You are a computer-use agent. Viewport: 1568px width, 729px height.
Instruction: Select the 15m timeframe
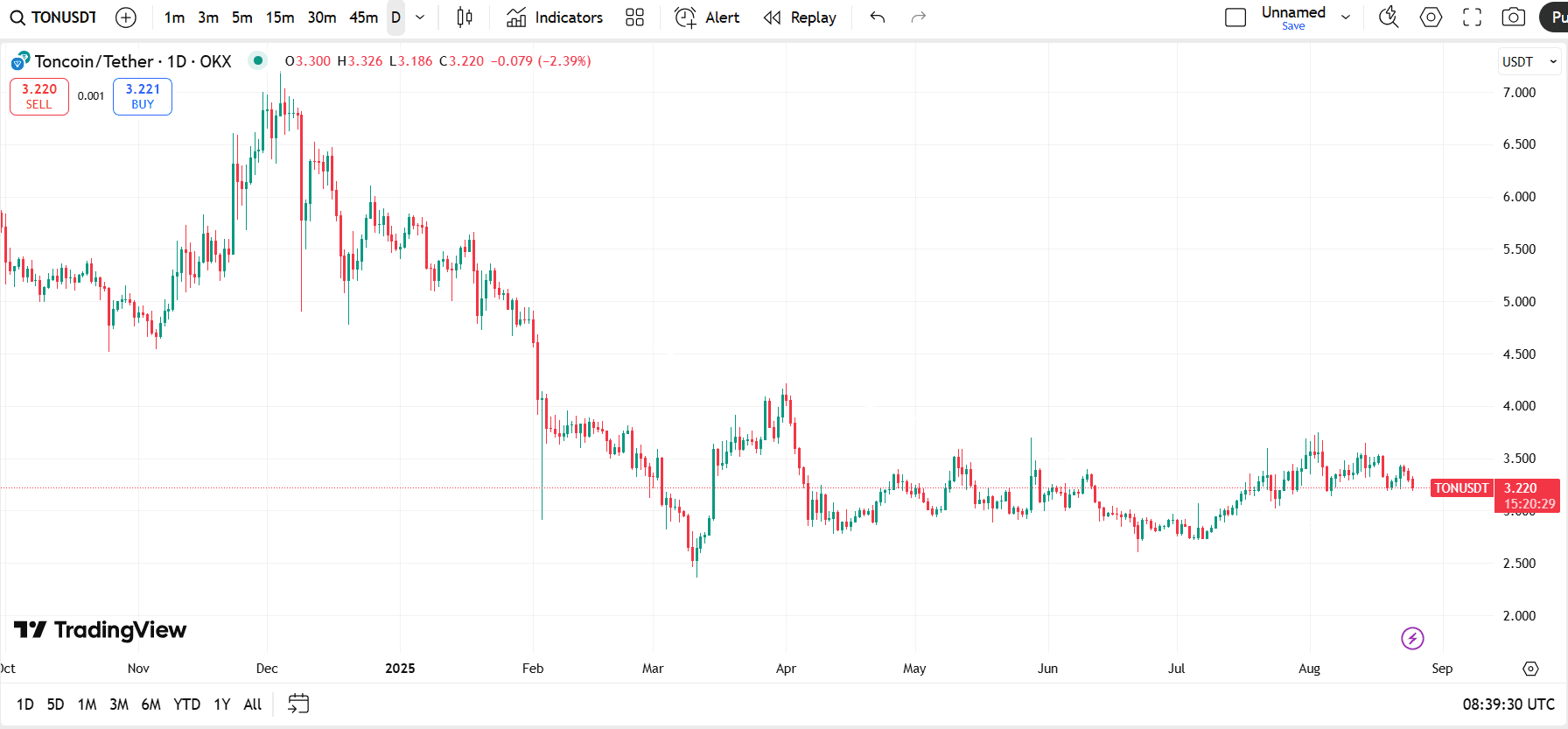(x=280, y=18)
